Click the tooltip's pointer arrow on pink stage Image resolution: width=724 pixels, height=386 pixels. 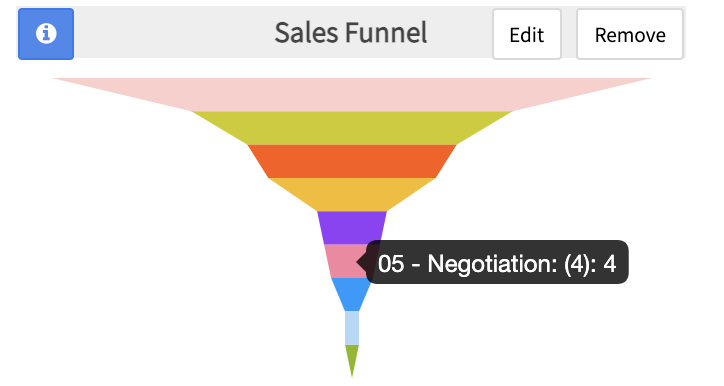pyautogui.click(x=362, y=262)
